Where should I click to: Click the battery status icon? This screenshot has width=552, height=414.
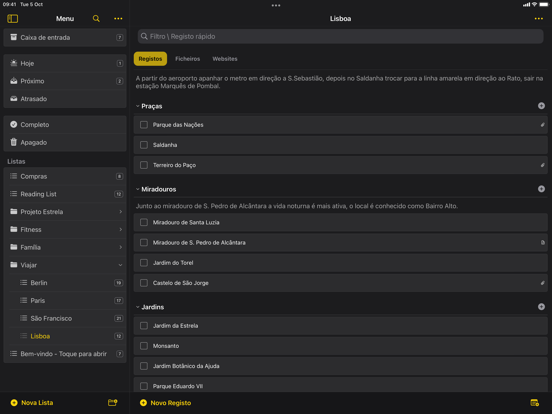[544, 4]
